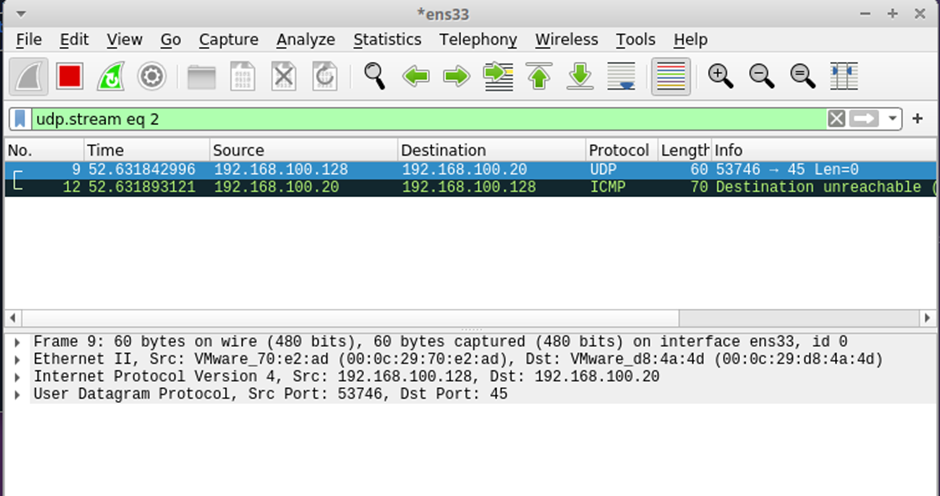Open the display filter history dropdown
Image resolution: width=940 pixels, height=496 pixels.
tap(893, 119)
